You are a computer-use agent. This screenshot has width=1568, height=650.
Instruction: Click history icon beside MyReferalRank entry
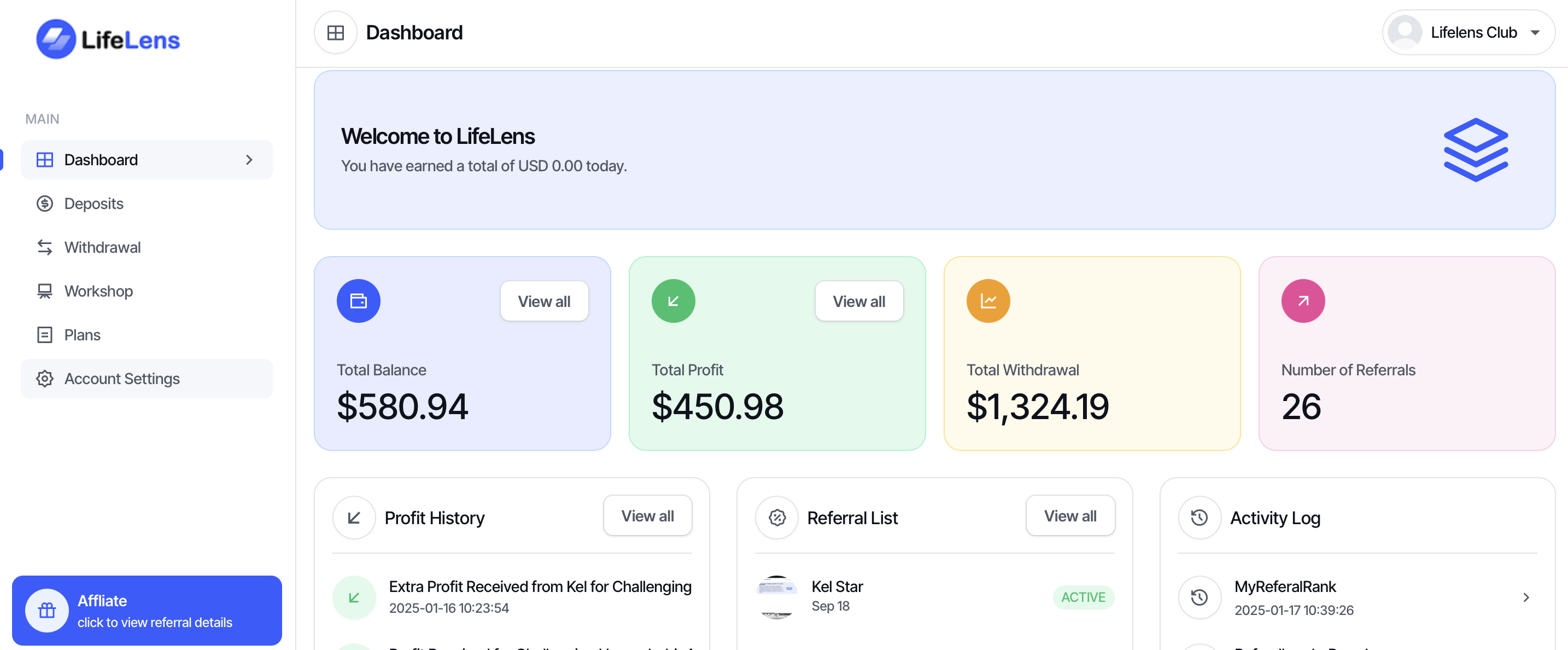click(1199, 597)
